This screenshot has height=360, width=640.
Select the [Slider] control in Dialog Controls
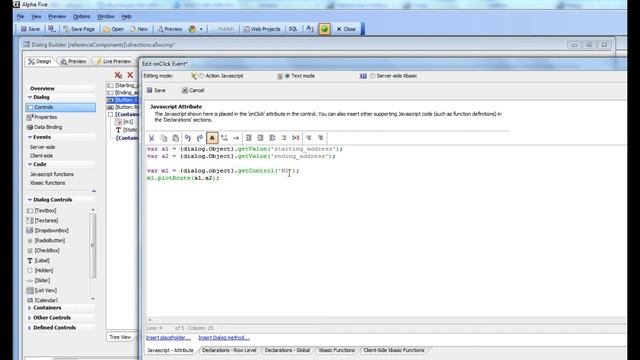(x=42, y=280)
